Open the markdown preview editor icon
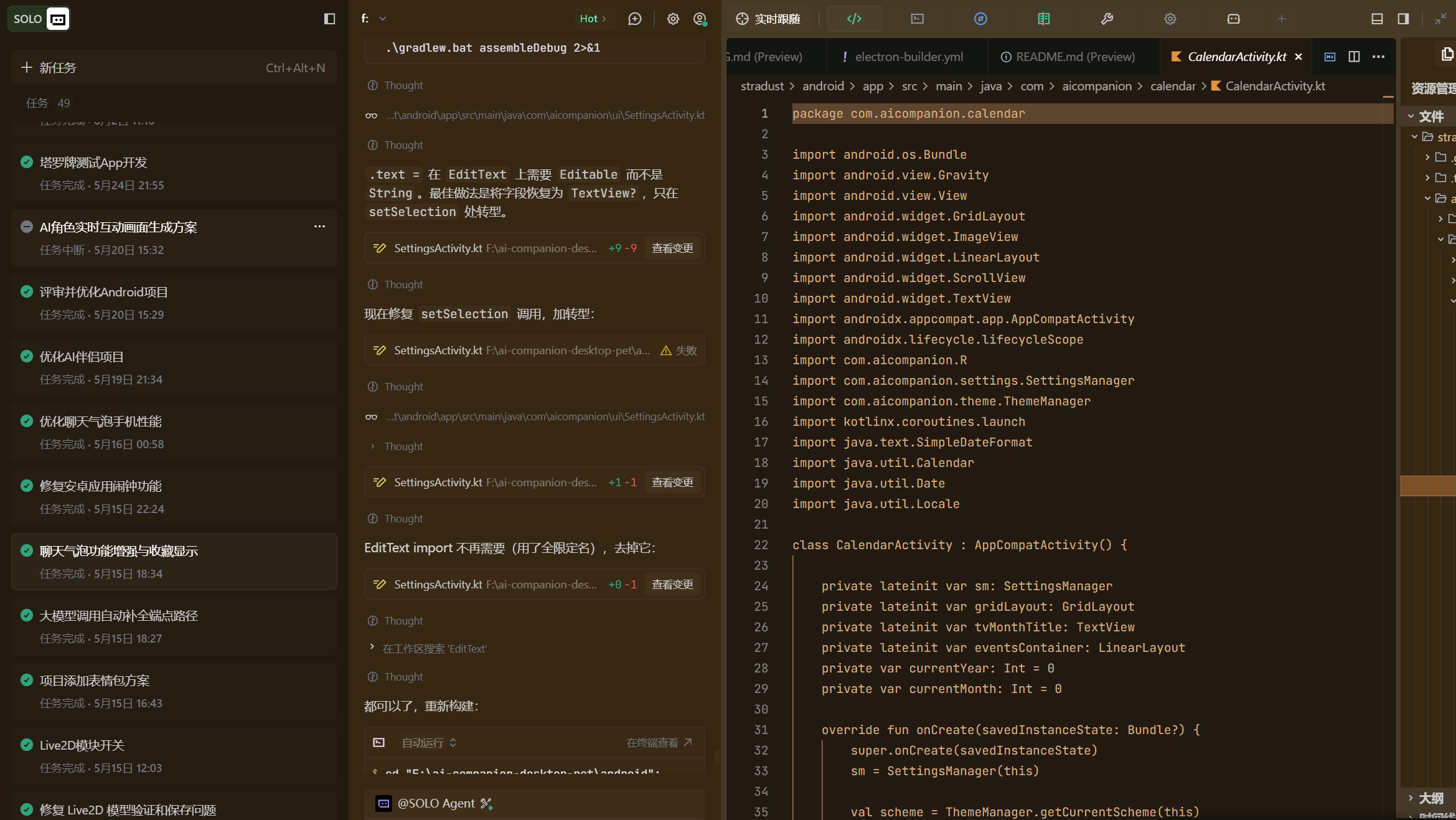 [x=1330, y=57]
